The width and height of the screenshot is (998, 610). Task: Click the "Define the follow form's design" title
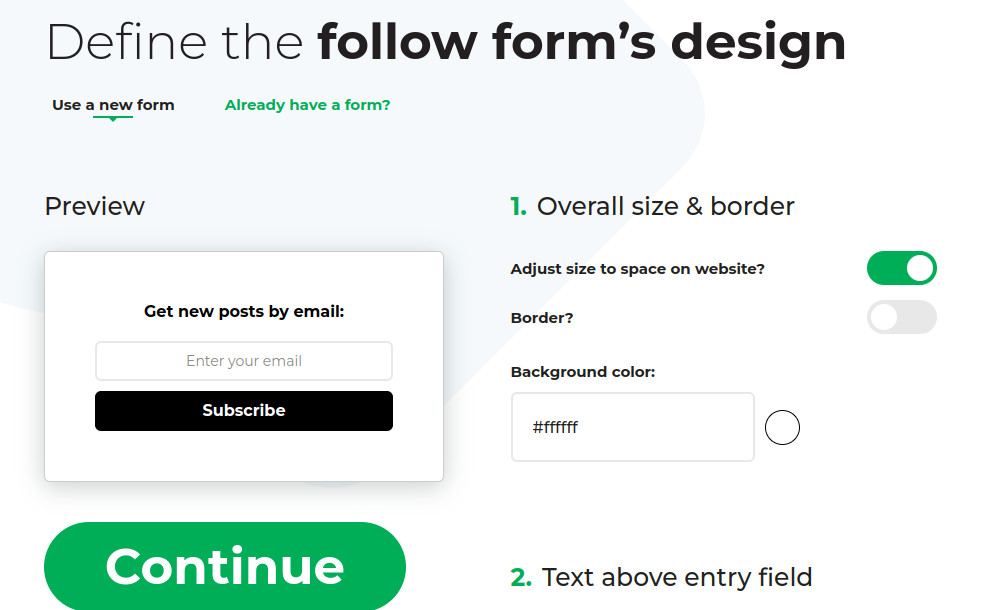[x=446, y=42]
